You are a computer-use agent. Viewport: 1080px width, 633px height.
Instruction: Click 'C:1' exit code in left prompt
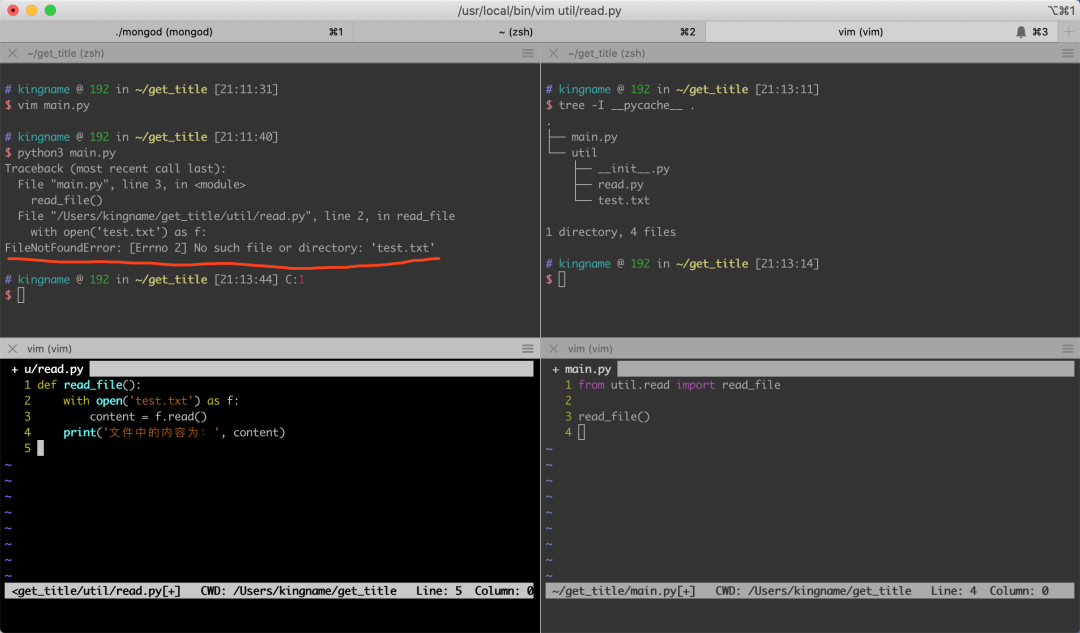pos(295,280)
